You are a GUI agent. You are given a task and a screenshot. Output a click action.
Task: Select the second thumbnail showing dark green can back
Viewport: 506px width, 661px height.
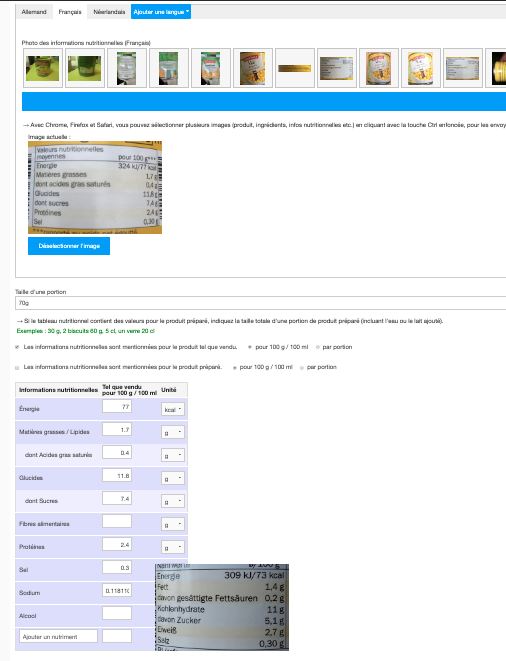coord(84,68)
